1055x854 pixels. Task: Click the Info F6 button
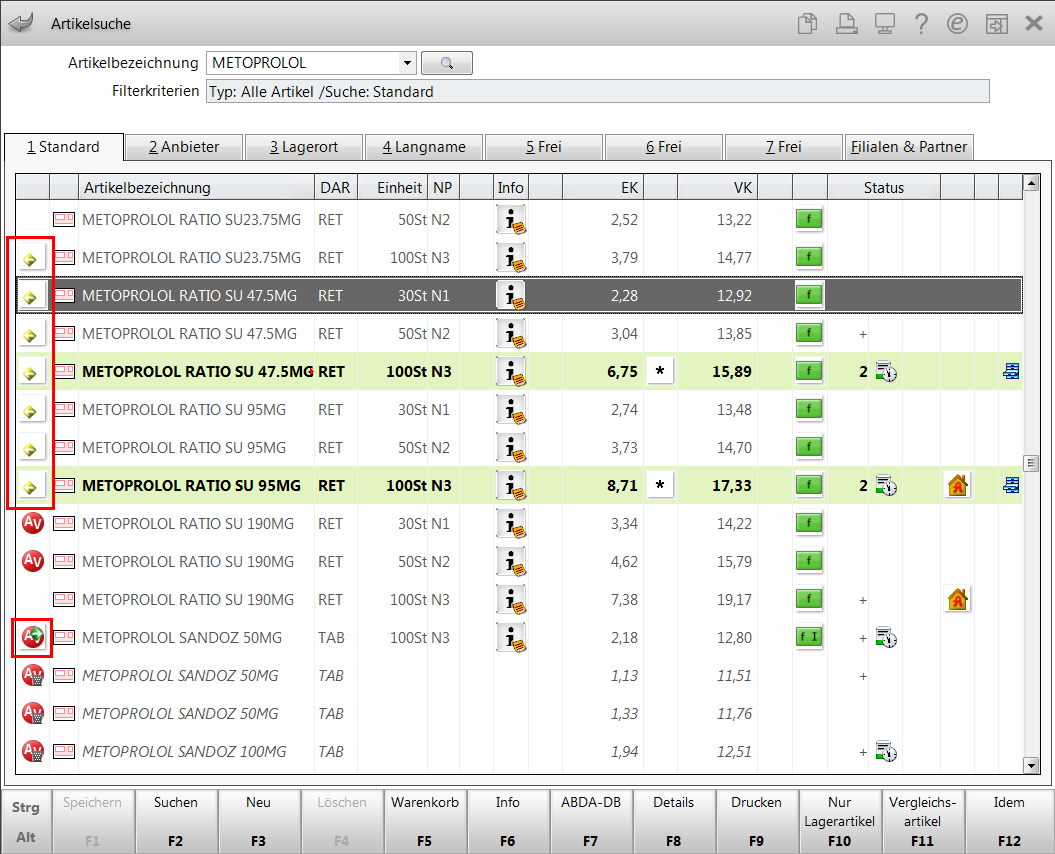[507, 821]
